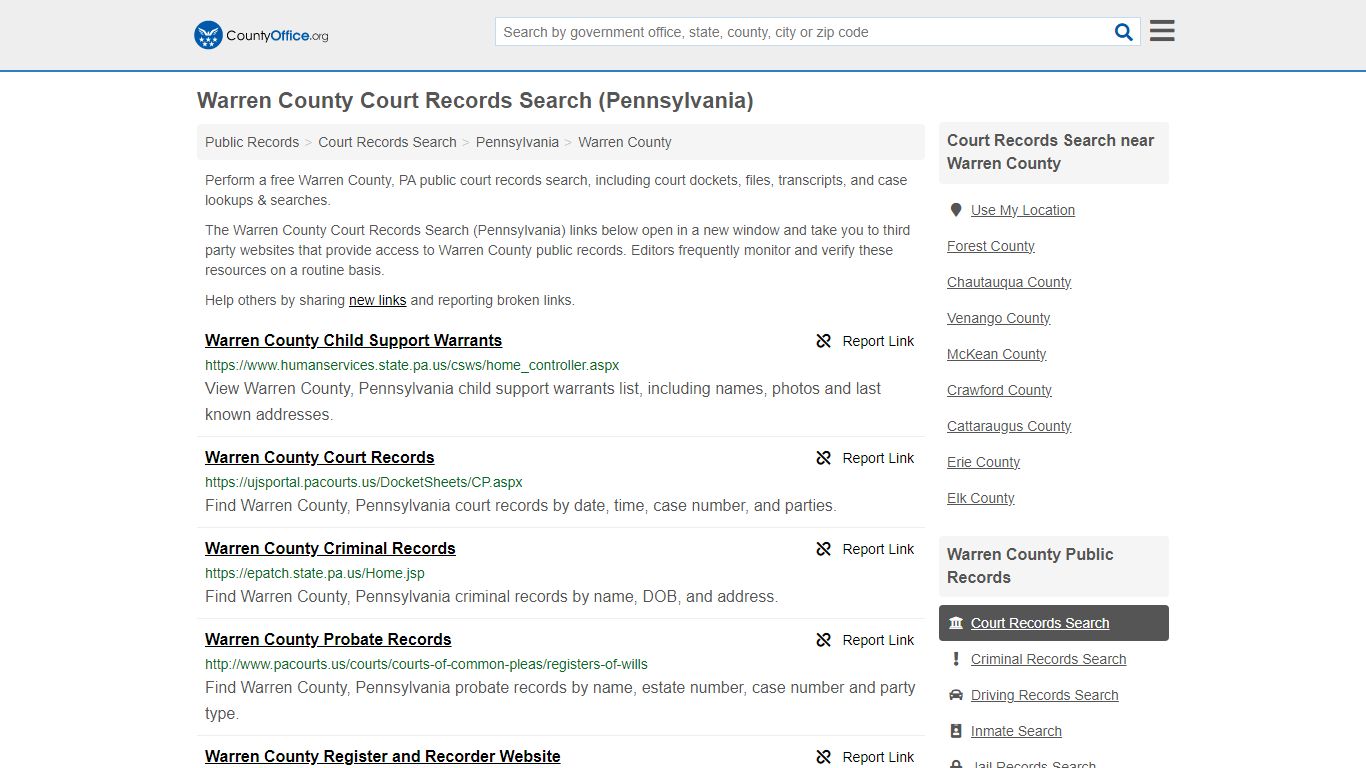Select Forest County

pos(991,246)
